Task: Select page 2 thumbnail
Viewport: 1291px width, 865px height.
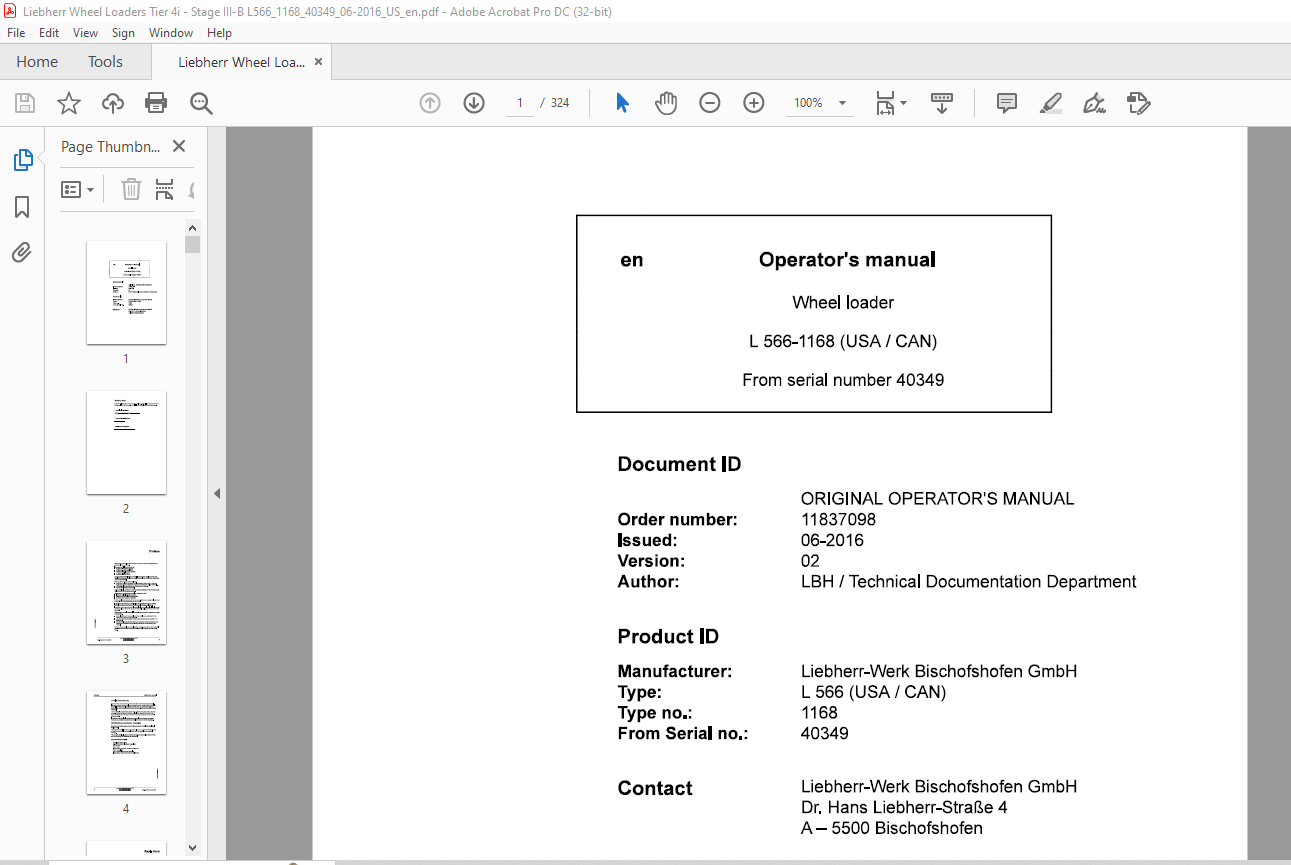Action: coord(126,442)
